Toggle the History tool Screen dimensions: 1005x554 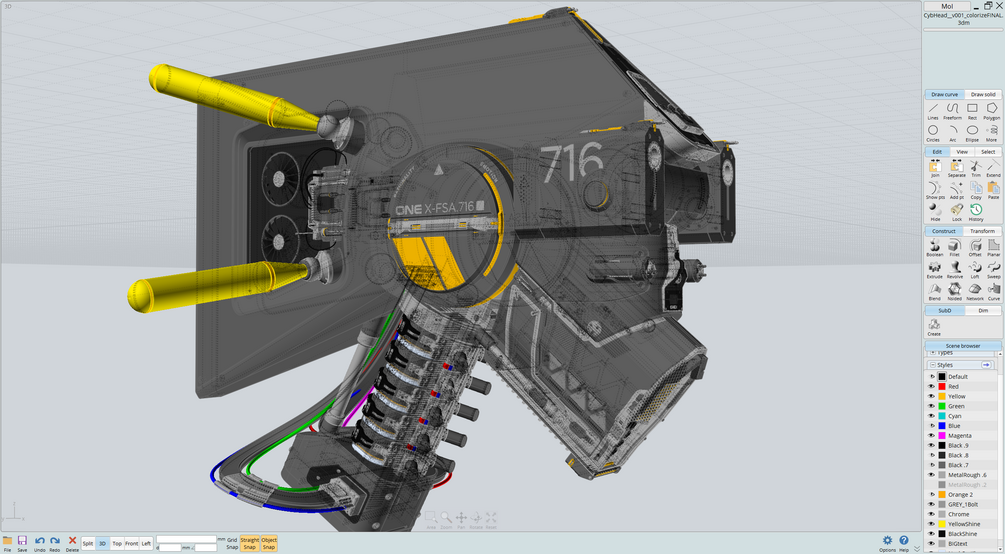[x=976, y=212]
